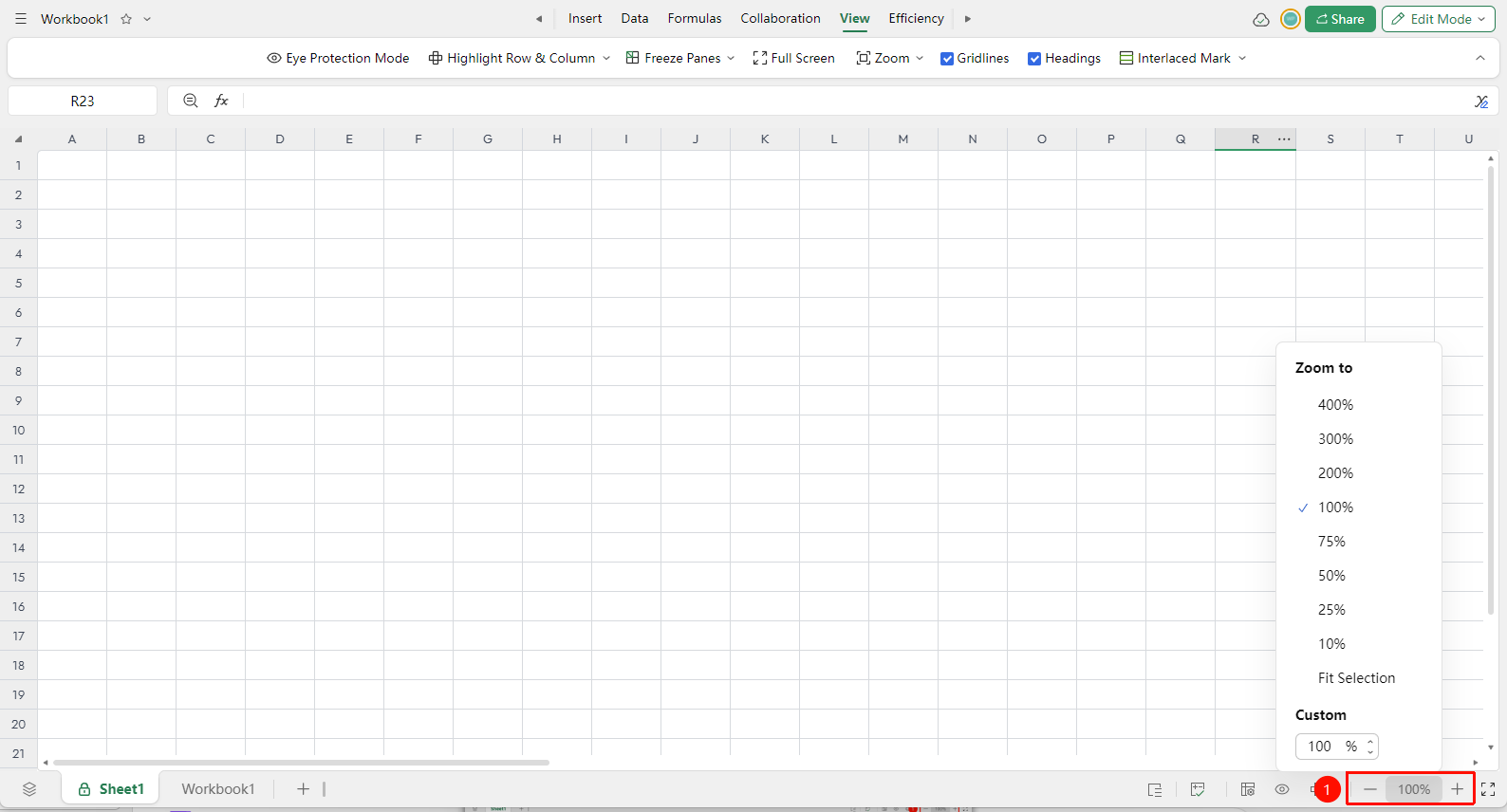Switch to the Workbook1 sheet tab
The height and width of the screenshot is (812, 1507).
218,789
